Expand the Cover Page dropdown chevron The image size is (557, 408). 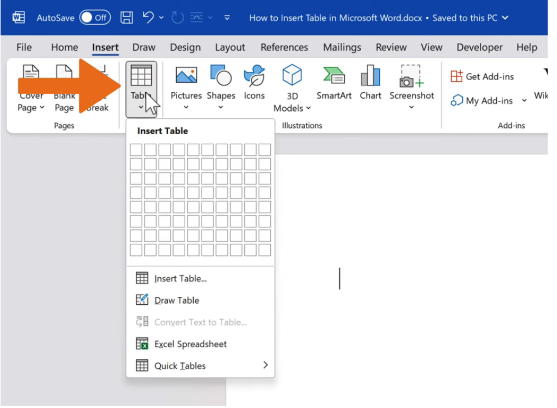click(x=42, y=108)
